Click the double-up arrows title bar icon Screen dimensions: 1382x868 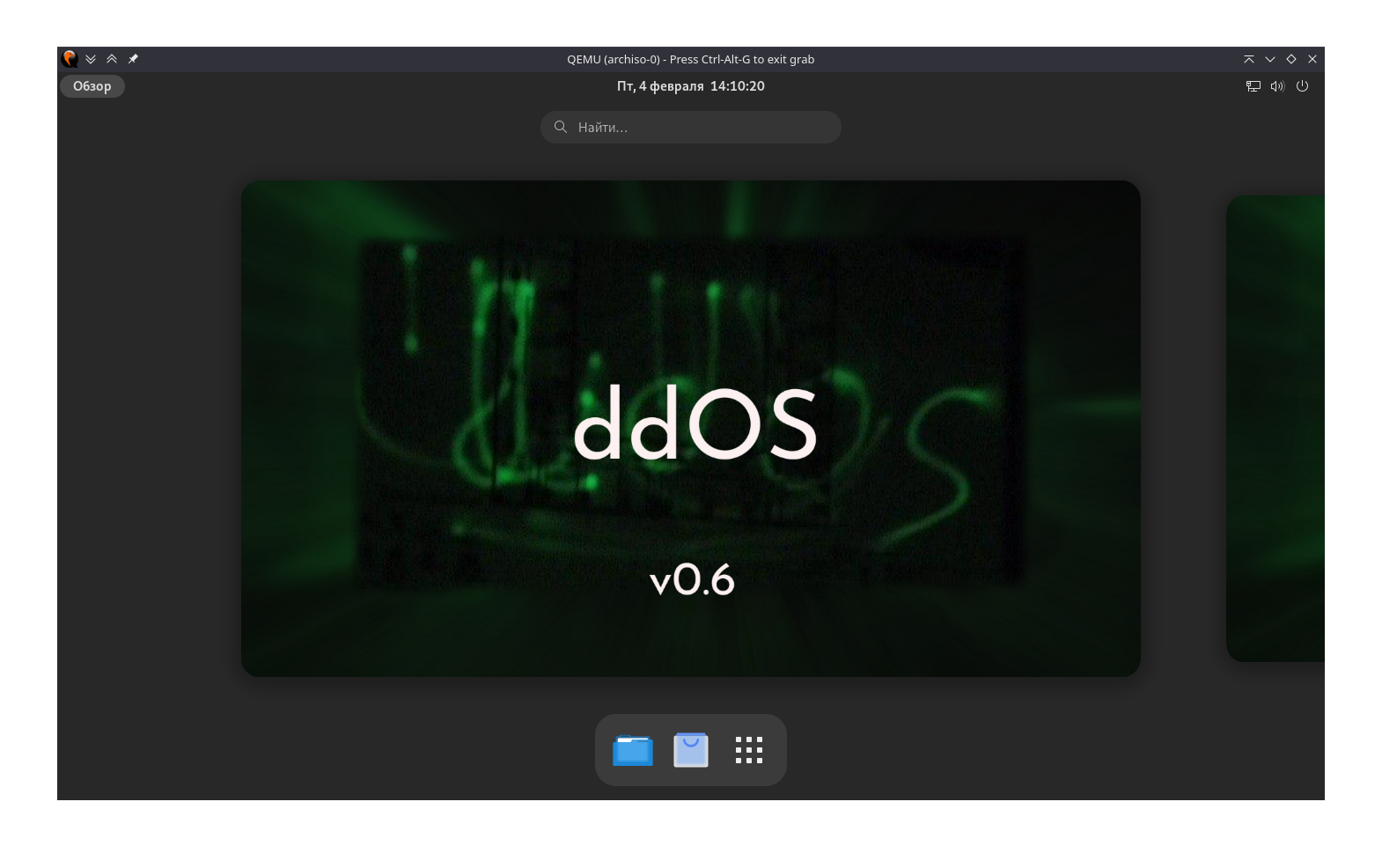112,59
